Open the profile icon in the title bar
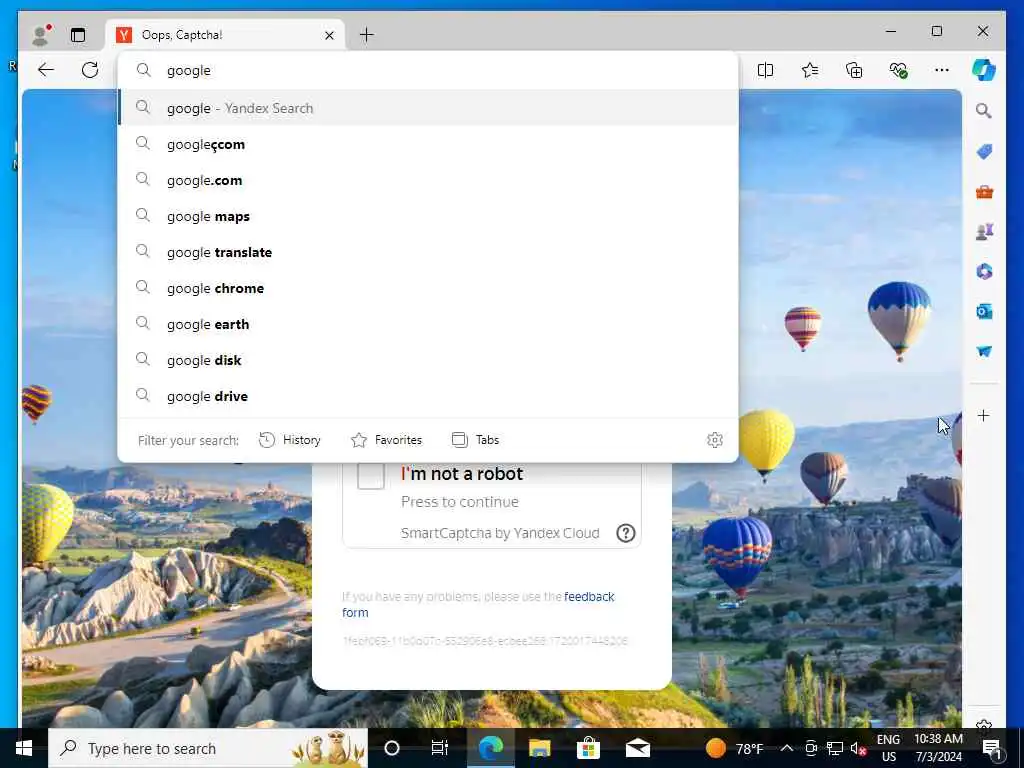The width and height of the screenshot is (1024, 768). click(41, 35)
